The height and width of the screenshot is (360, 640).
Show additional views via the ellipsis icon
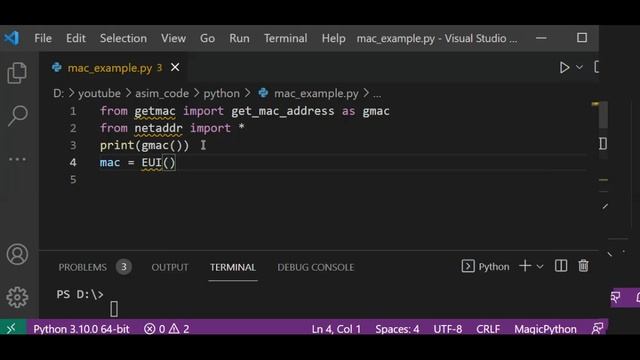[x=18, y=159]
